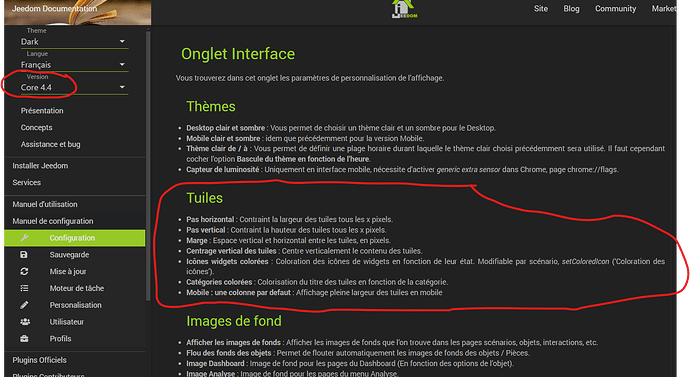Viewport: 690px width, 377px height.
Task: Click the Images de fond heading
Action: 234,321
